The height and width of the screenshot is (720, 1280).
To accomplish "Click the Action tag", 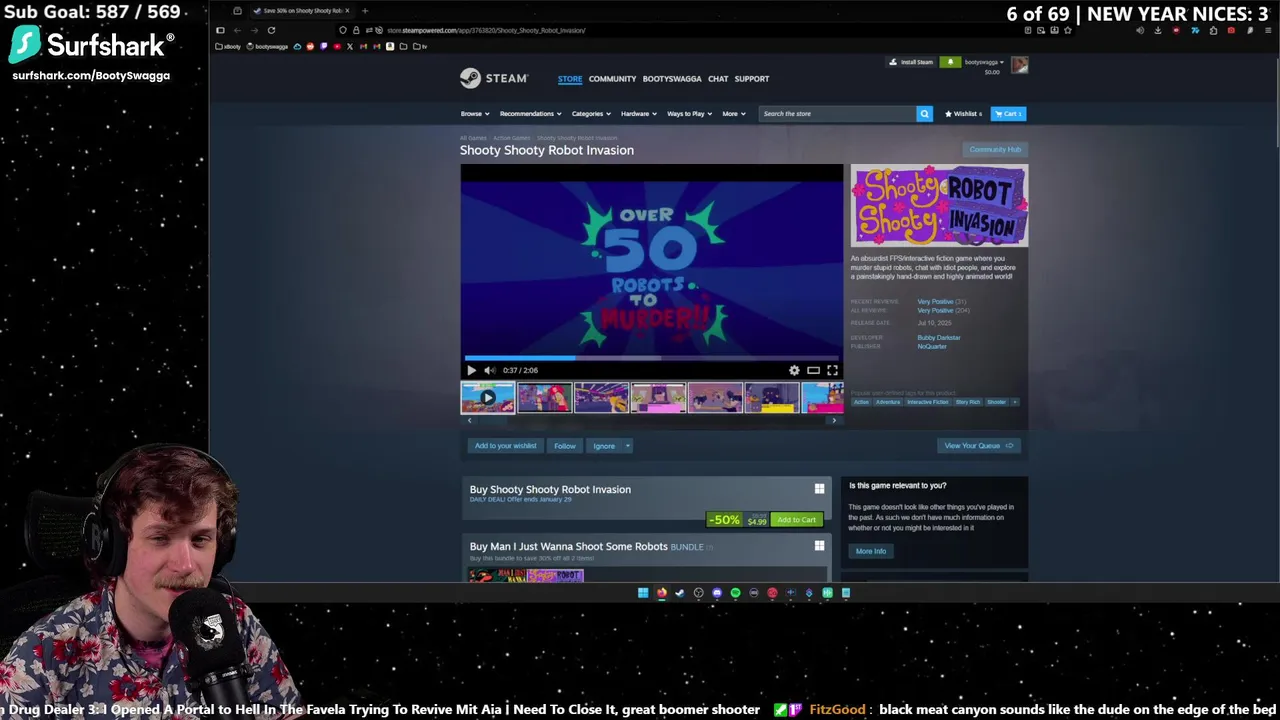I will coord(861,402).
